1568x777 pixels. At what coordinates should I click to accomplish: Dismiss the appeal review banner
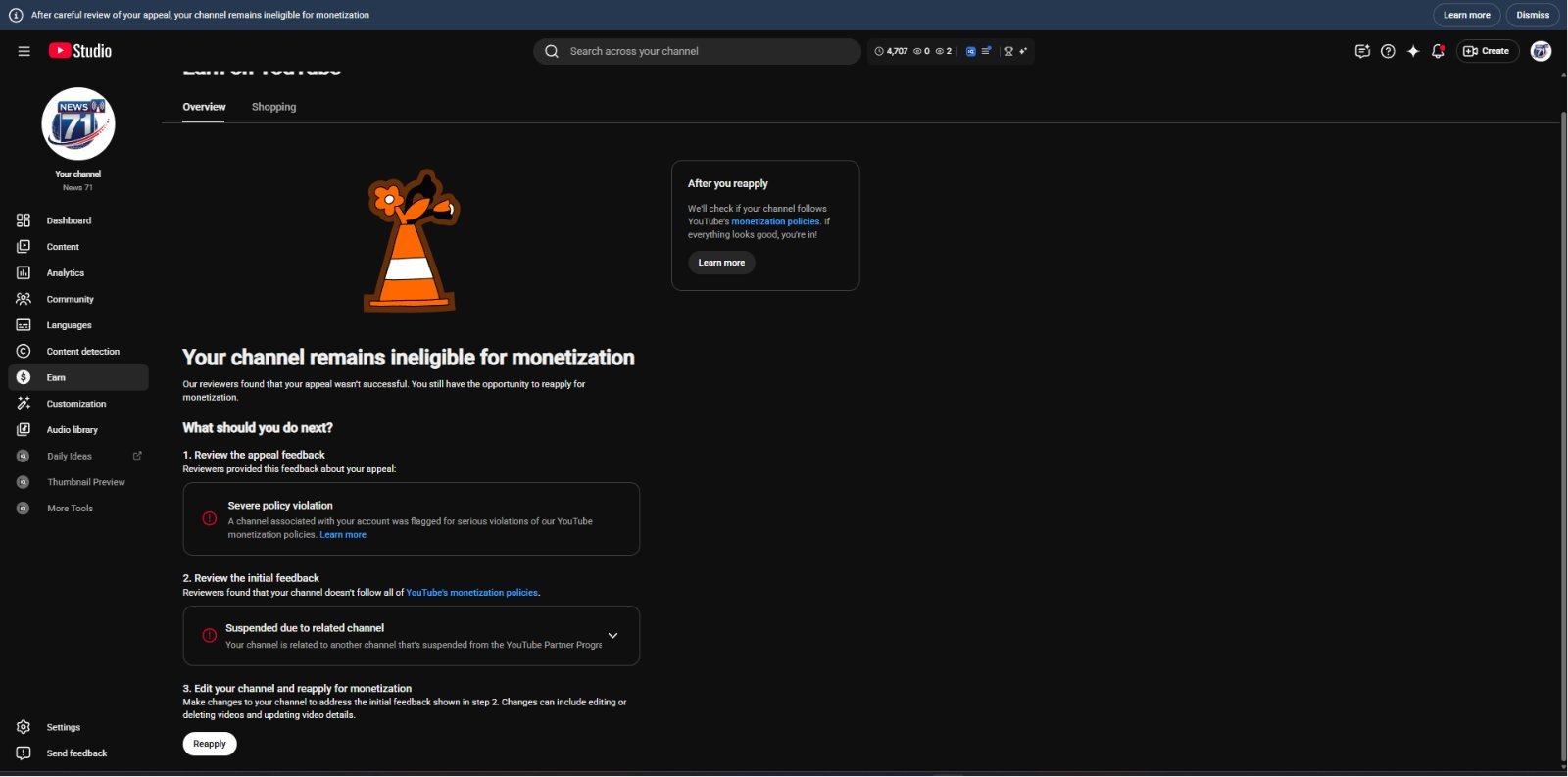click(x=1533, y=15)
